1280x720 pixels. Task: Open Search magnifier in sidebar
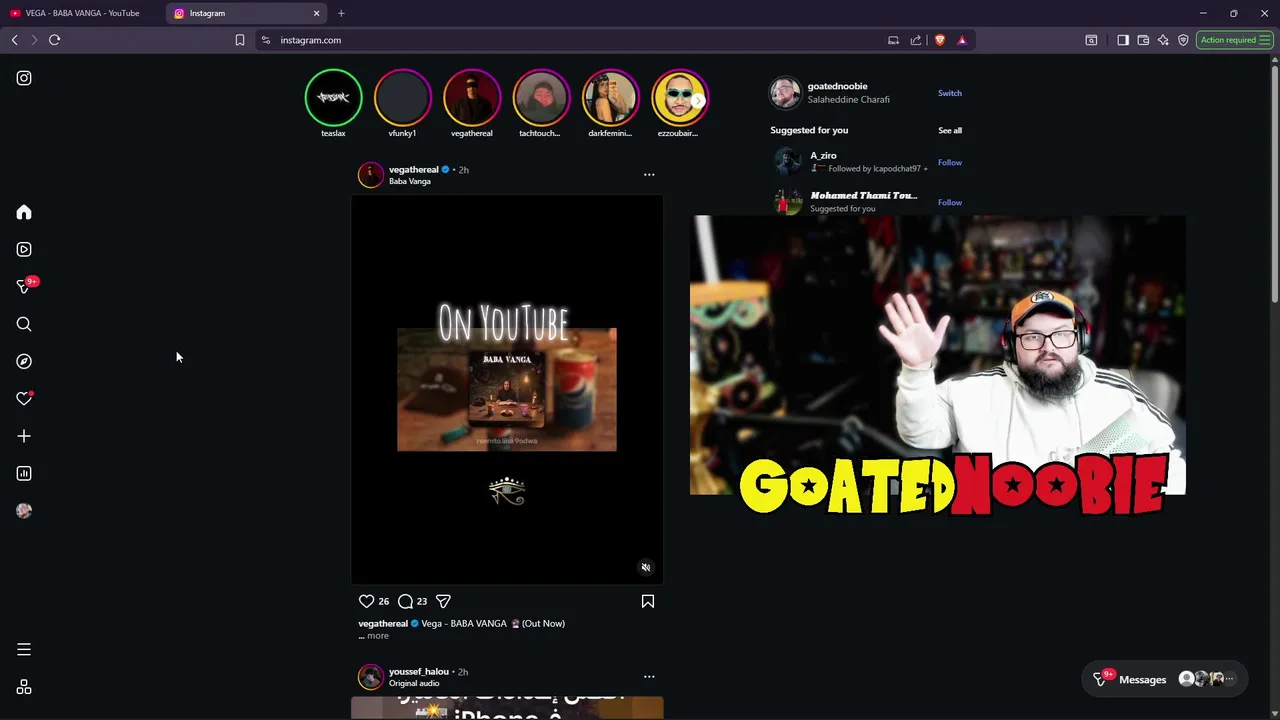[24, 324]
